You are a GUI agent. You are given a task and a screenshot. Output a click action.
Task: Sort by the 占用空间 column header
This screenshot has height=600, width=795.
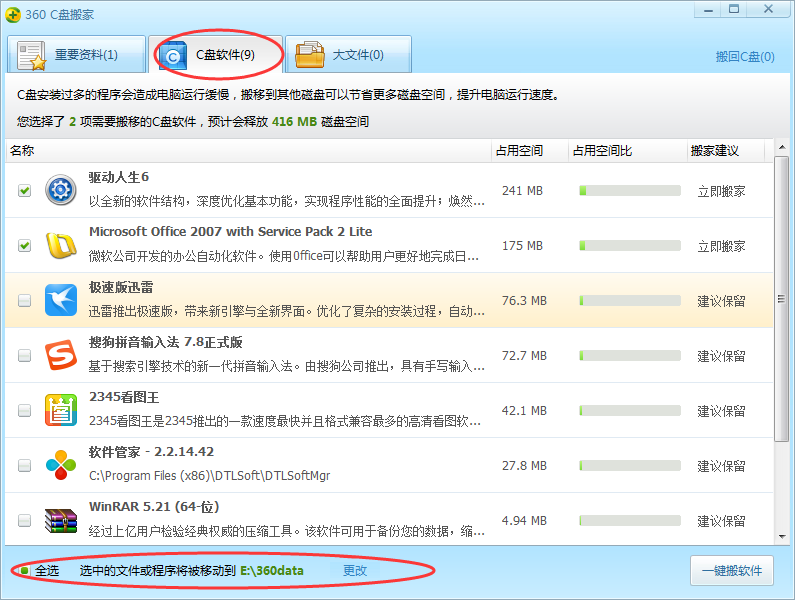click(530, 151)
